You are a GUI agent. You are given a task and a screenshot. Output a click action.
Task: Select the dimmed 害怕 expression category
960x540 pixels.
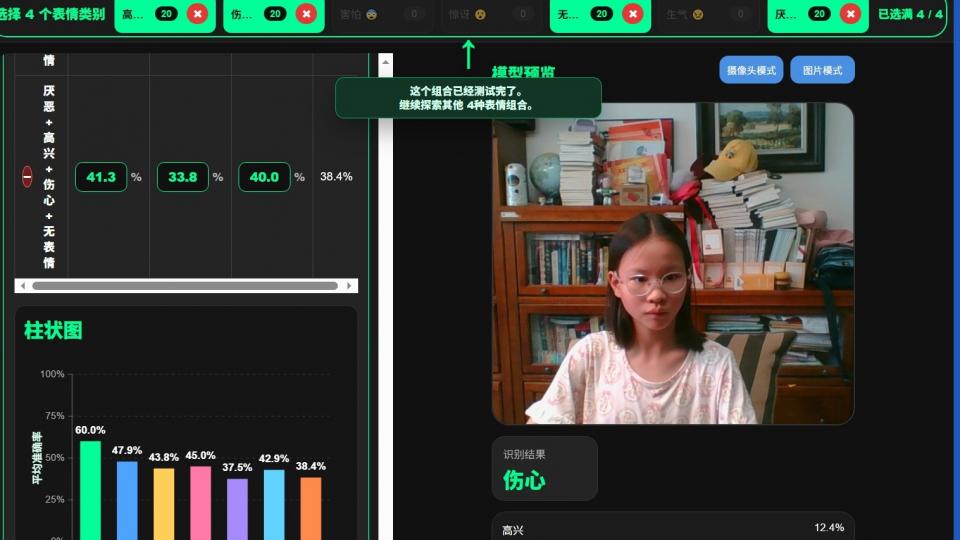pyautogui.click(x=383, y=14)
